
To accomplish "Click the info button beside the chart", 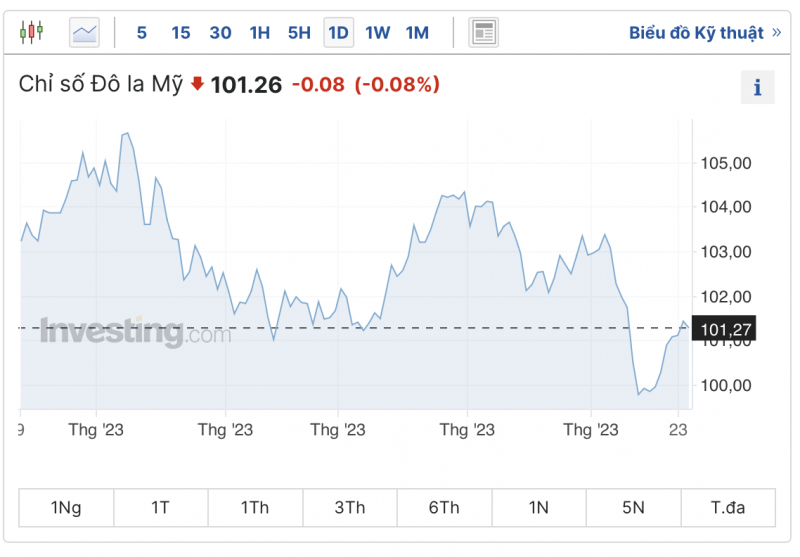I will (x=757, y=88).
